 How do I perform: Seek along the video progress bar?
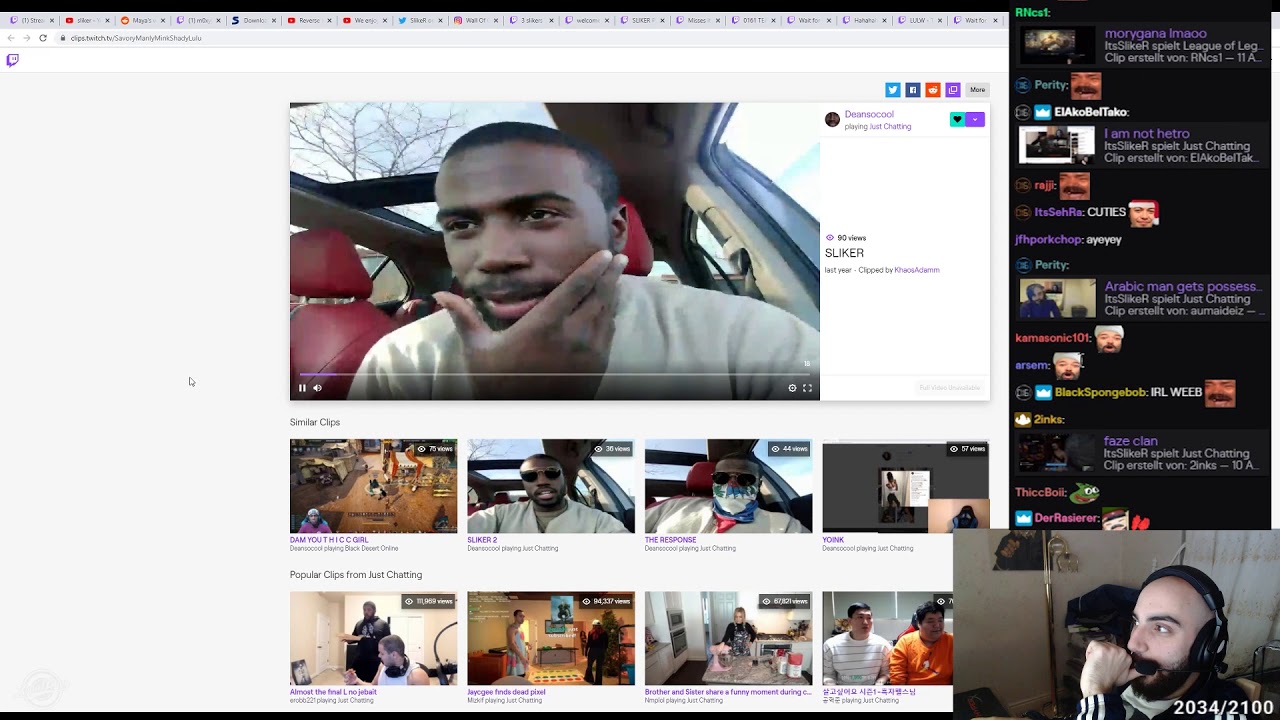click(x=555, y=375)
